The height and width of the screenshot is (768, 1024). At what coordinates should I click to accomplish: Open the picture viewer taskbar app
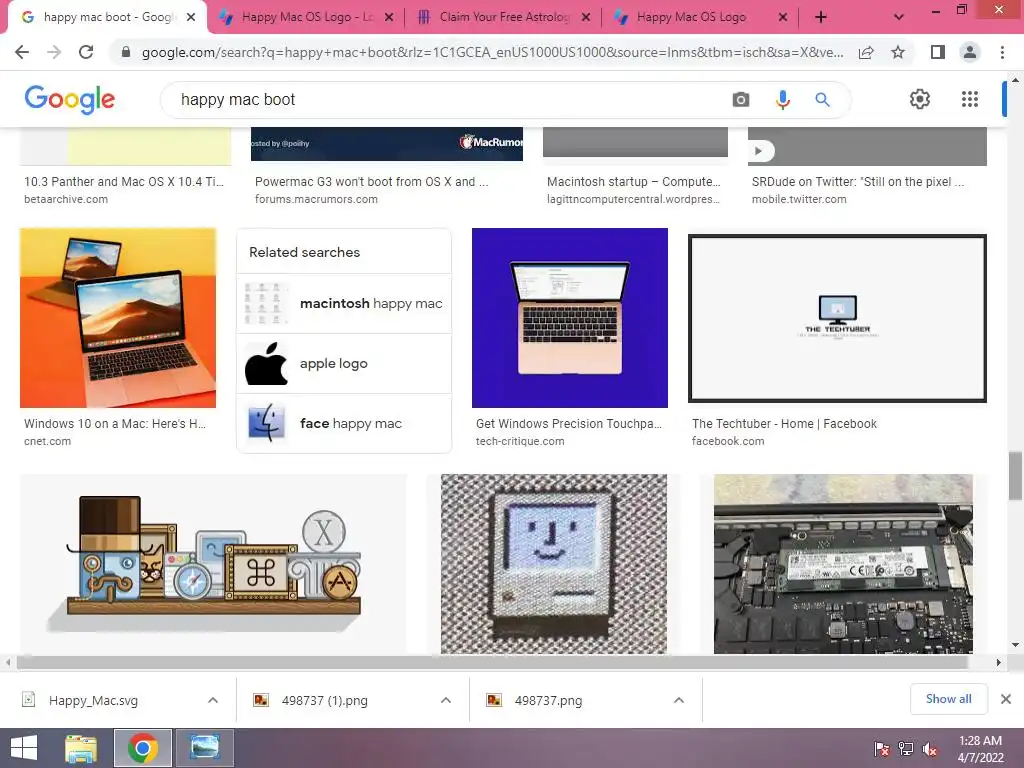click(x=205, y=748)
